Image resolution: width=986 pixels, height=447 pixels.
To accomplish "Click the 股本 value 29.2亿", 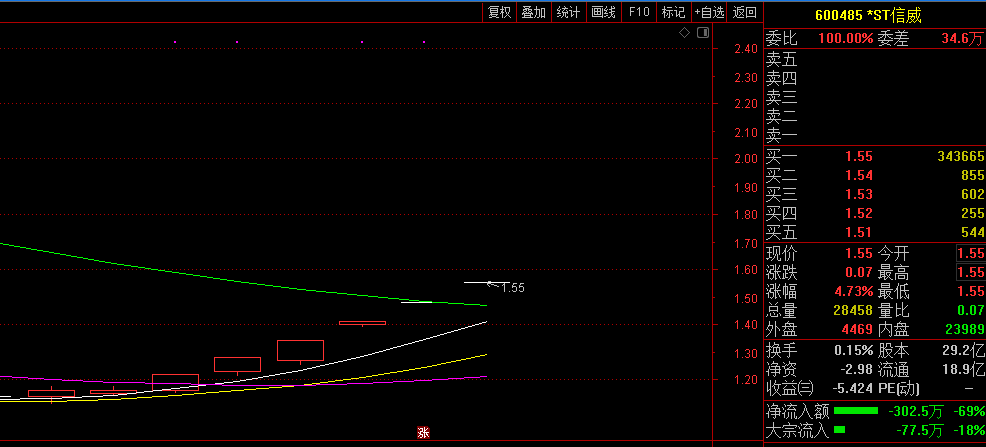I will point(962,351).
